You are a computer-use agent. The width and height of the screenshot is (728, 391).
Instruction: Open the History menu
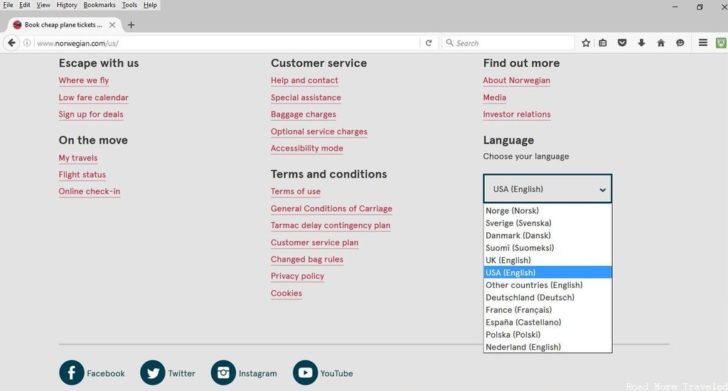point(67,5)
